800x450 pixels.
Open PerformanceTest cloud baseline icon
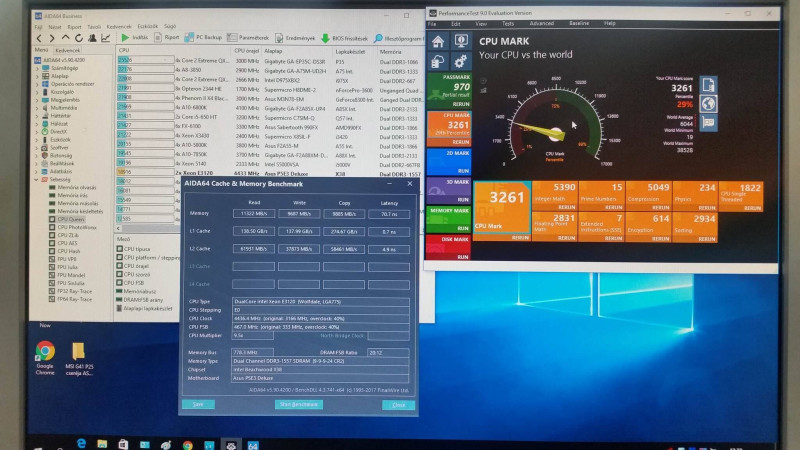438,62
